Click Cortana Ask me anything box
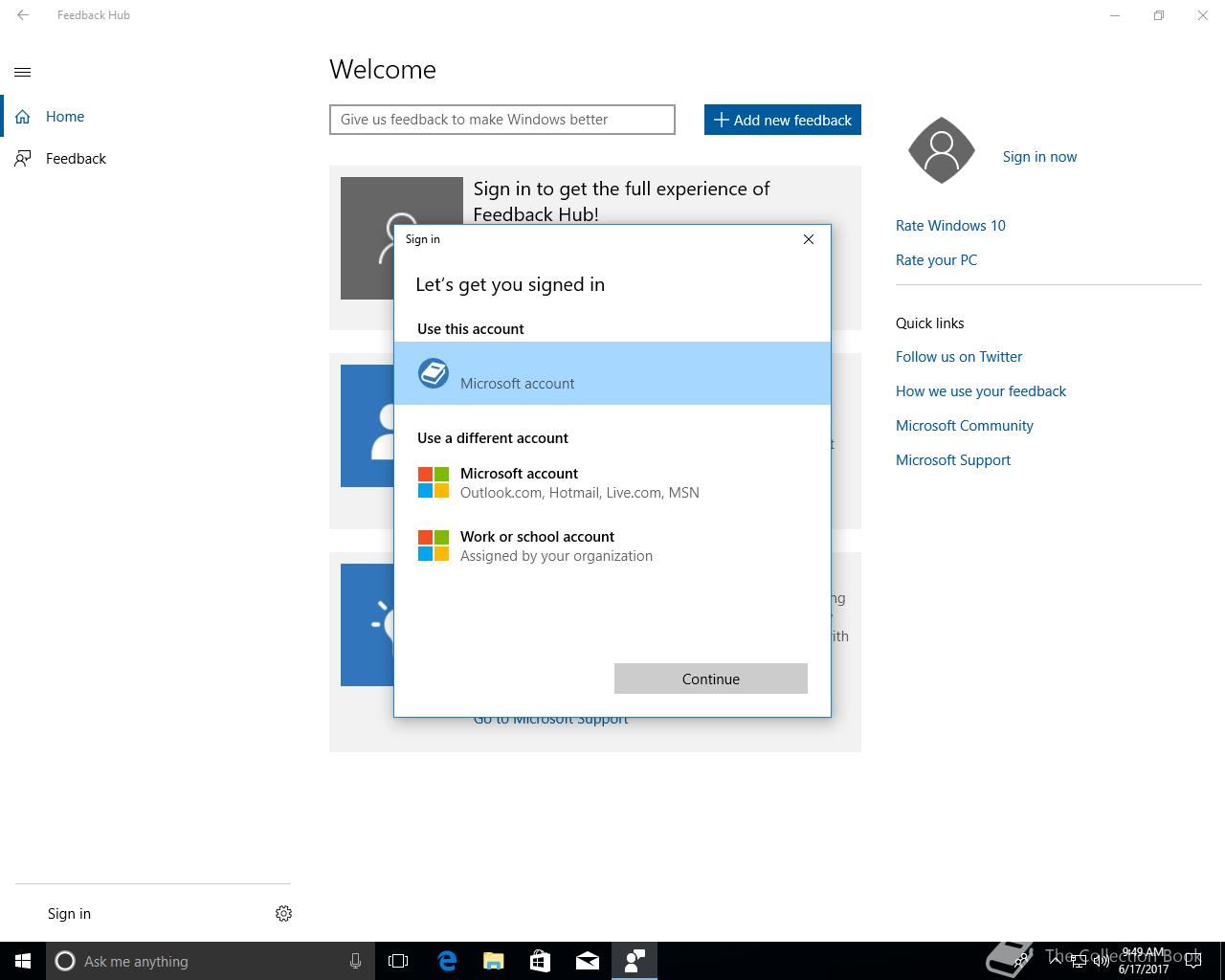This screenshot has height=980, width=1225. (209, 961)
